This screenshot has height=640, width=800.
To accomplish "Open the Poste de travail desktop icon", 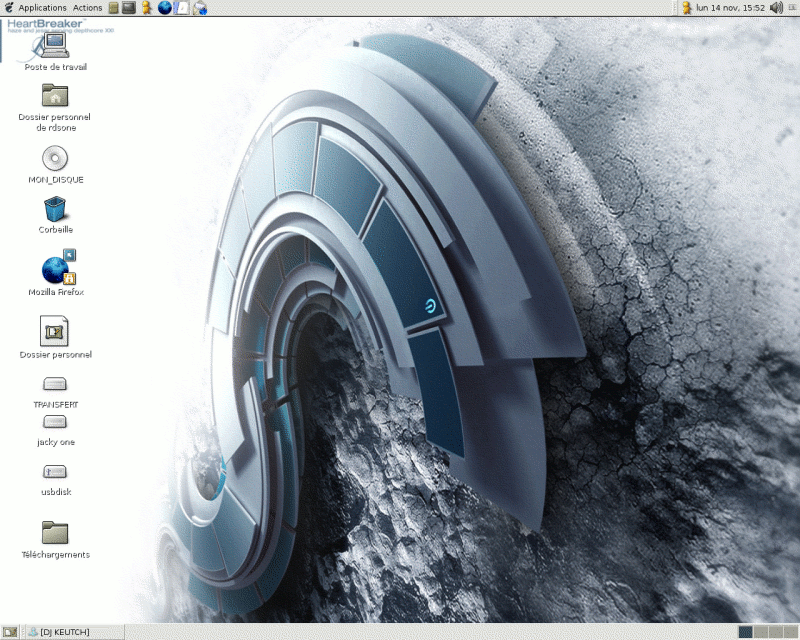I will pyautogui.click(x=55, y=46).
